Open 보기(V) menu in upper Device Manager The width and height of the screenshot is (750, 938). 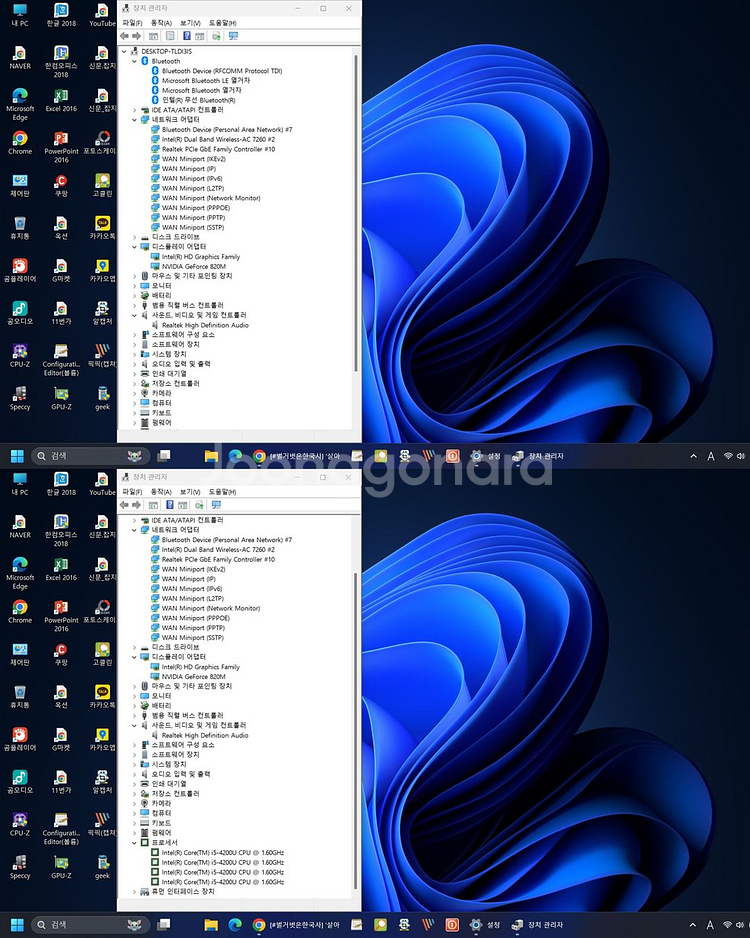190,23
